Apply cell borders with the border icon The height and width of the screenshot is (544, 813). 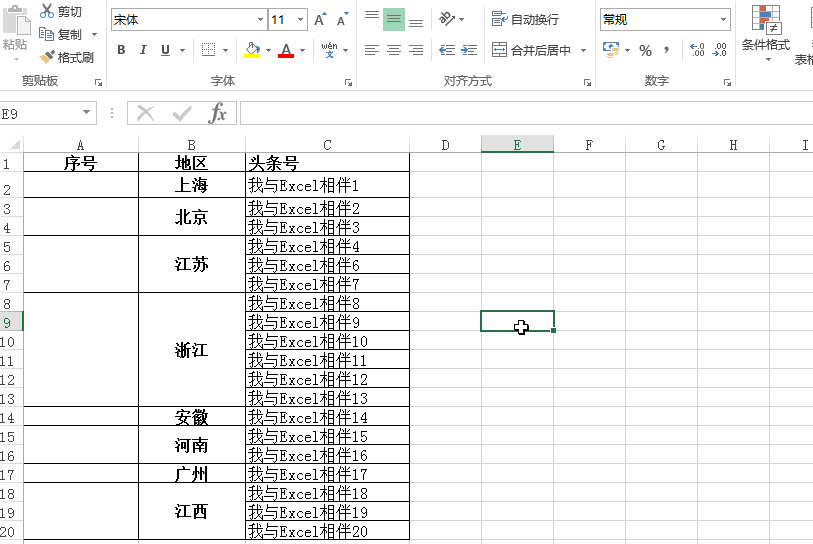208,50
